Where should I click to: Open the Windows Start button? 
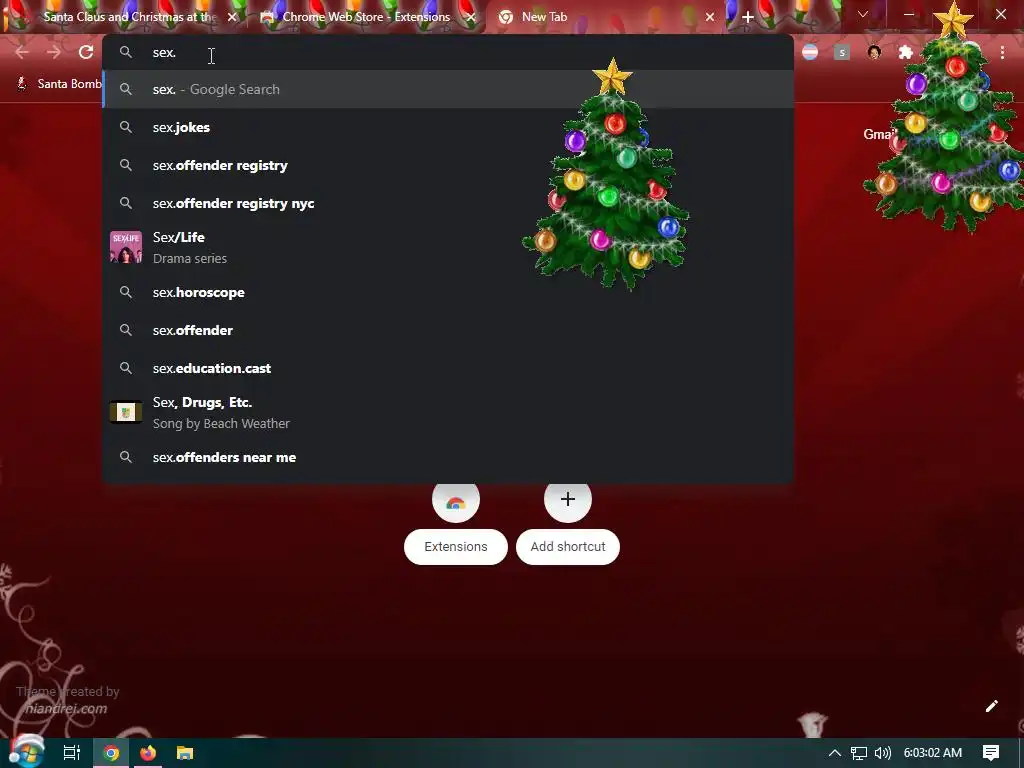pyautogui.click(x=26, y=751)
